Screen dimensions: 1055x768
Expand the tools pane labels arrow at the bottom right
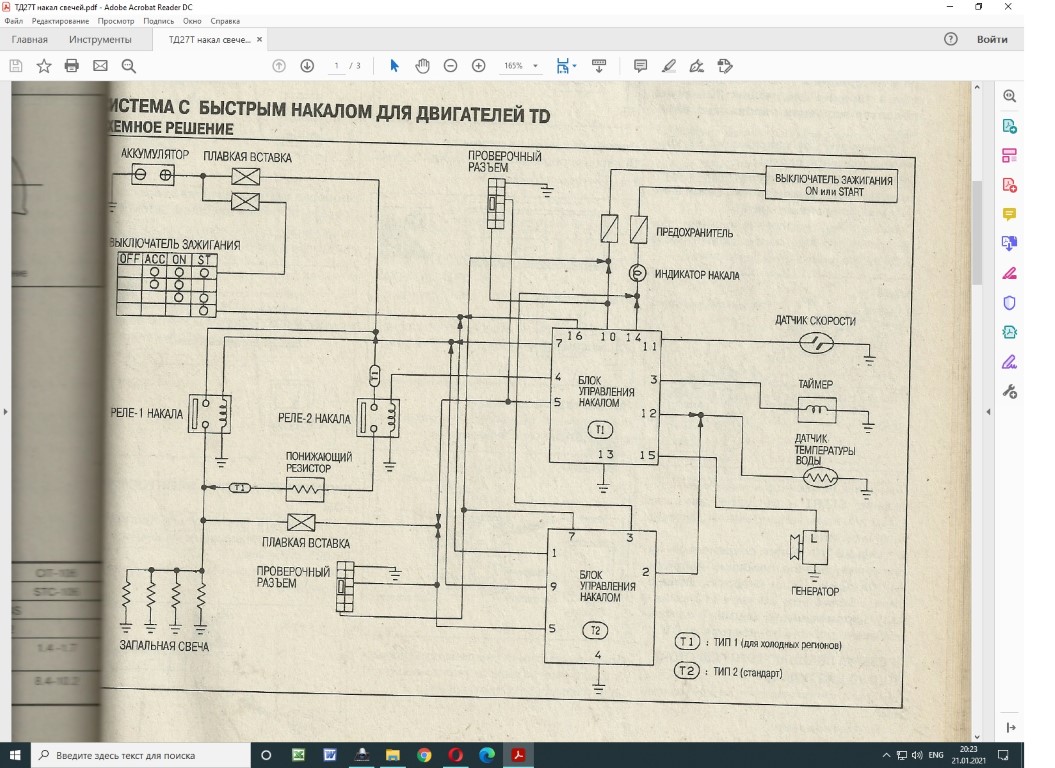point(1011,728)
